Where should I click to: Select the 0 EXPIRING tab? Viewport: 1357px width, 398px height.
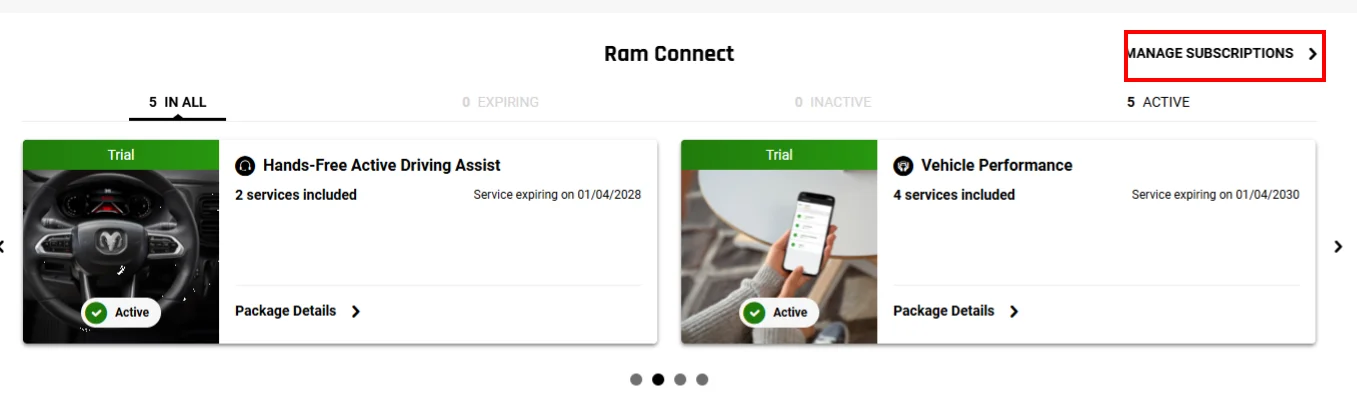point(500,102)
